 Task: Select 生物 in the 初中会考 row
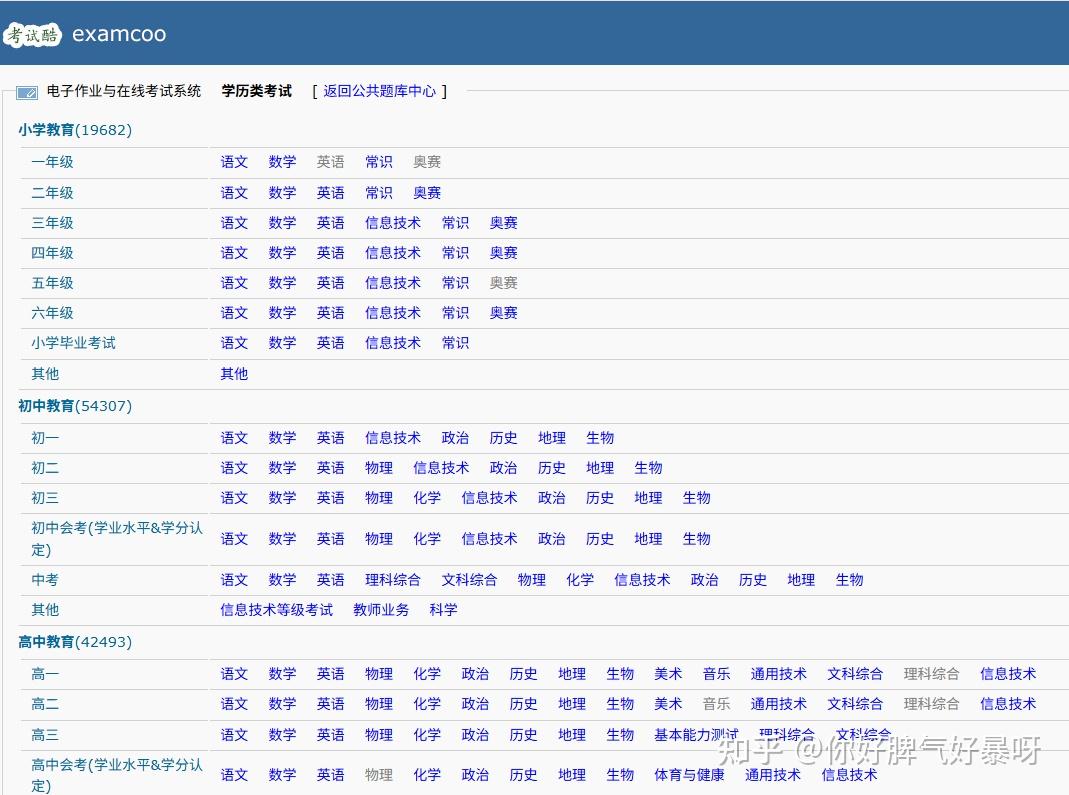pyautogui.click(x=696, y=539)
